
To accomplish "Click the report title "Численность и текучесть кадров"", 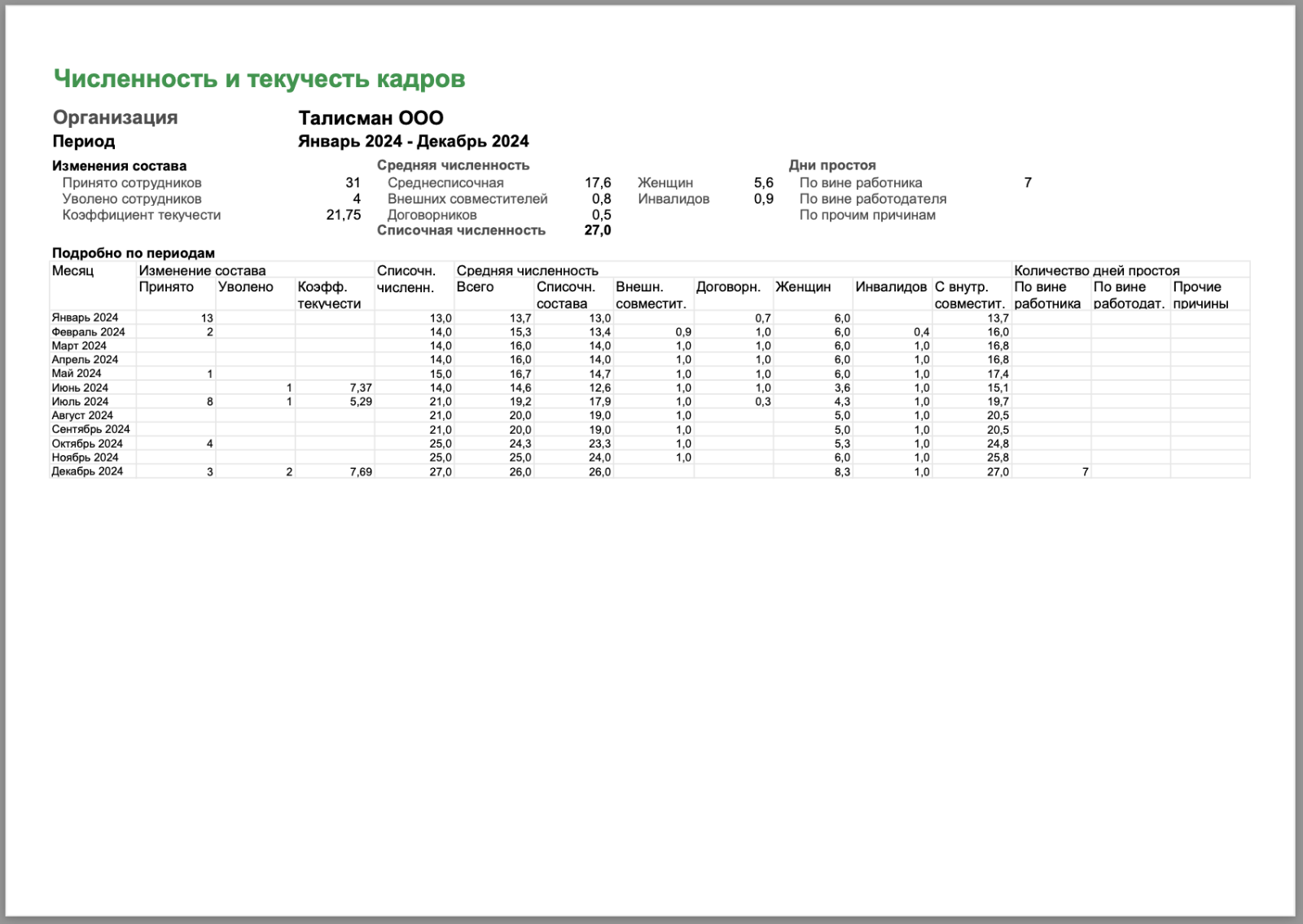I will [259, 79].
